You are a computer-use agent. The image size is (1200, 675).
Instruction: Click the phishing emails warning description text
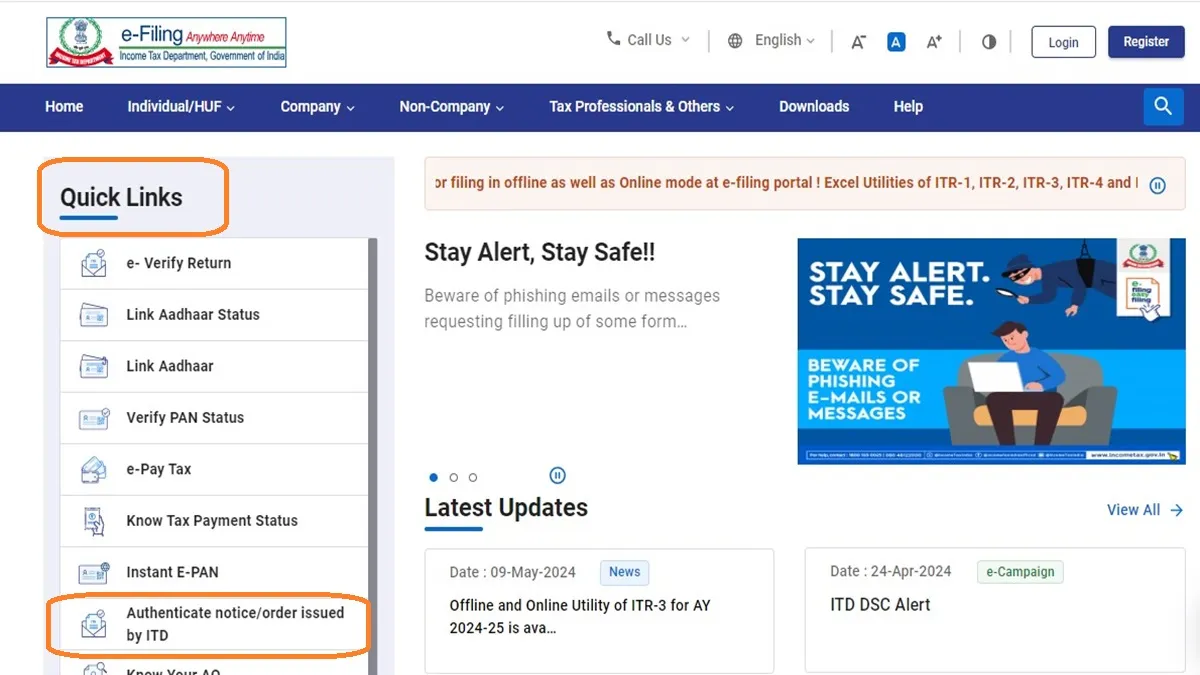click(x=572, y=309)
